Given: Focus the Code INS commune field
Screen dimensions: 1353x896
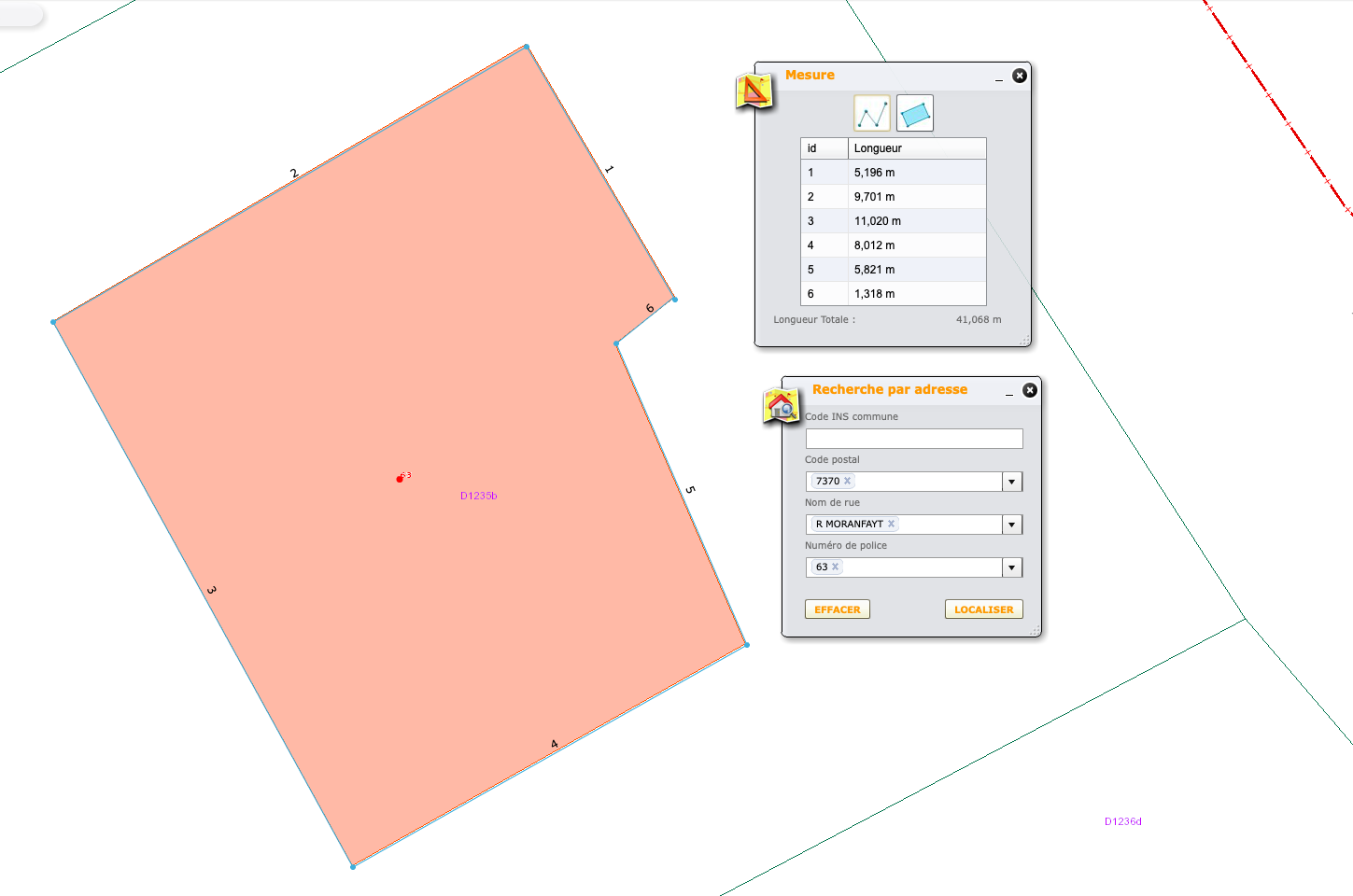Looking at the screenshot, I should point(913,439).
